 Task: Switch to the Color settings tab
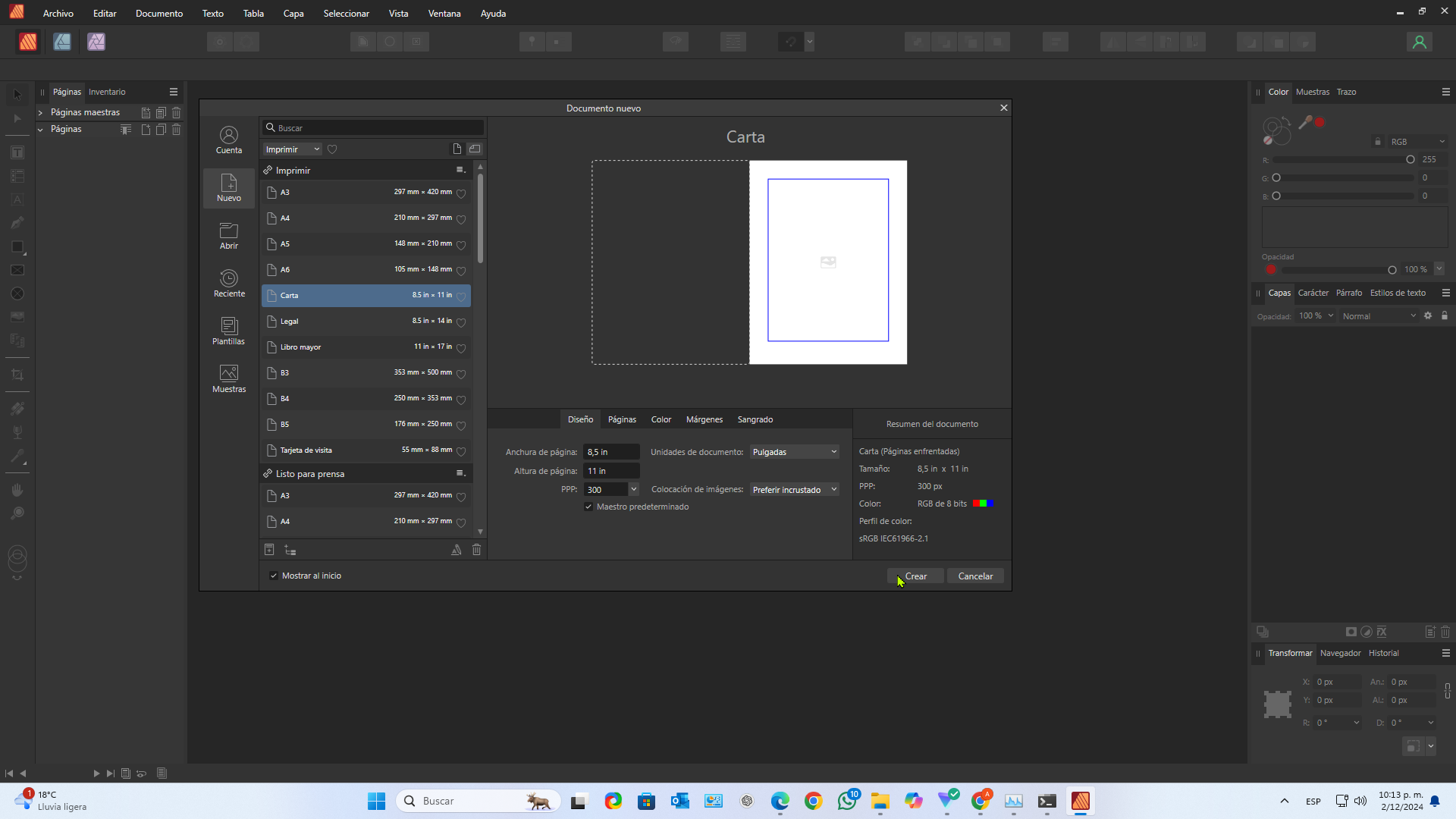[x=661, y=419]
